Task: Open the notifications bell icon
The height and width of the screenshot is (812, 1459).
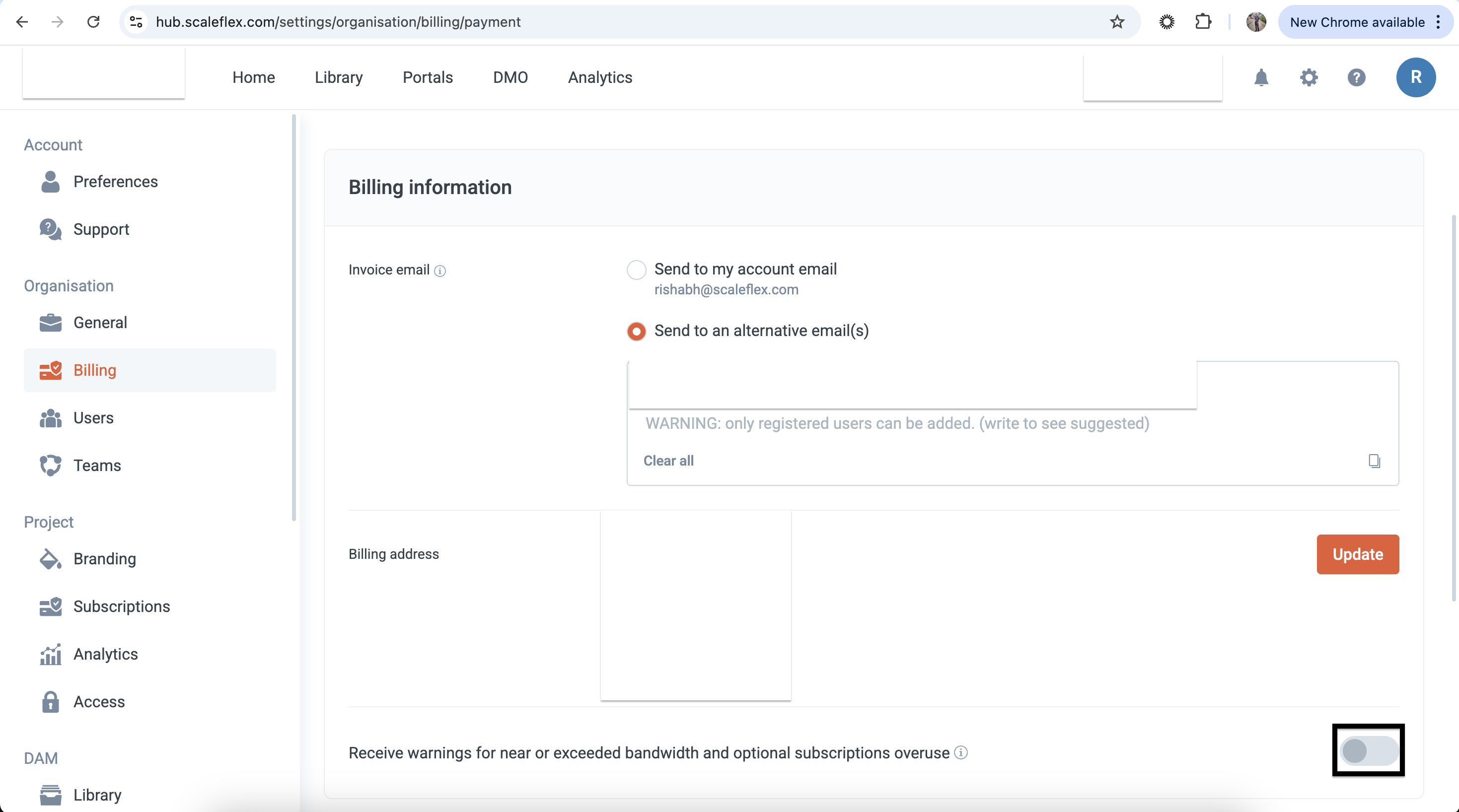Action: [x=1261, y=77]
